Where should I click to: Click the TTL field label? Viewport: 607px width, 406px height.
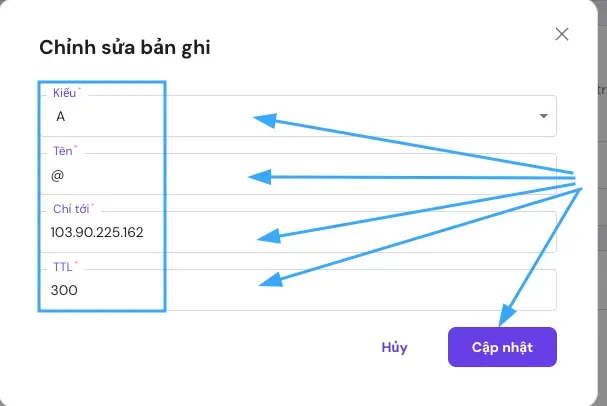pyautogui.click(x=63, y=267)
